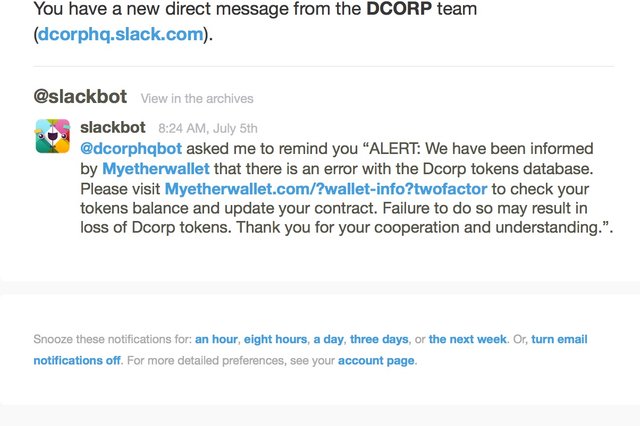Snooze notifications for the next week

pyautogui.click(x=468, y=339)
